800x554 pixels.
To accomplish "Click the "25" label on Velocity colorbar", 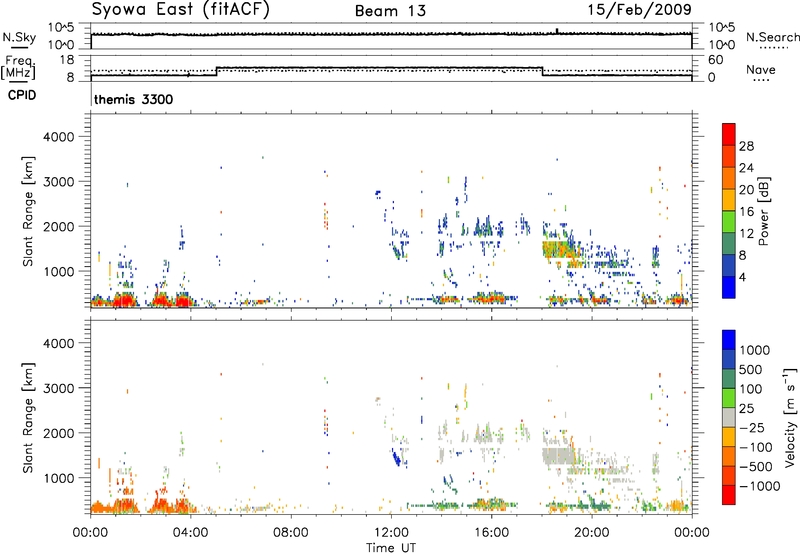I will 746,408.
